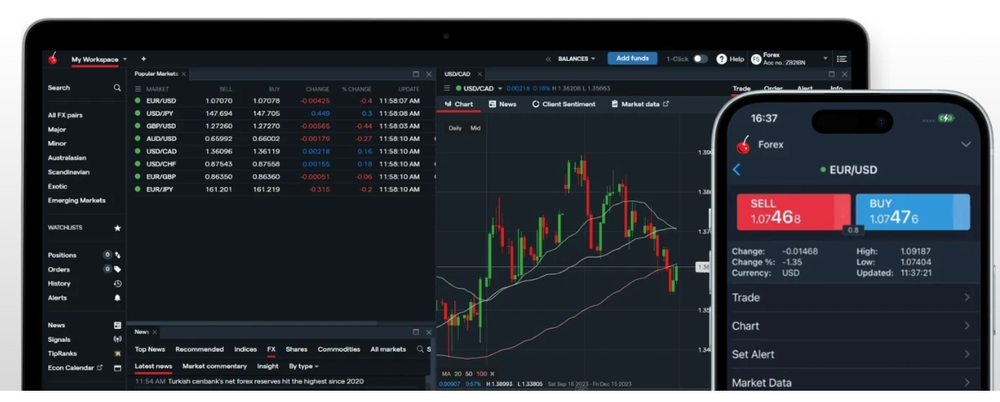This screenshot has width=1000, height=402.
Task: Maximize the News panel
Action: pos(416,332)
